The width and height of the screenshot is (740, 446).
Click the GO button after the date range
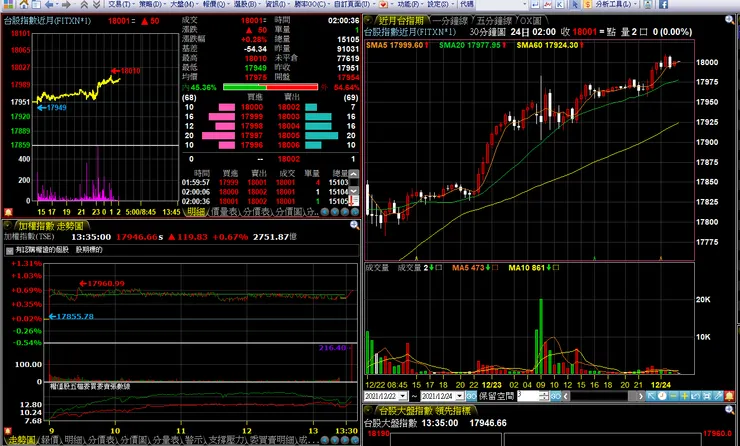click(x=471, y=396)
